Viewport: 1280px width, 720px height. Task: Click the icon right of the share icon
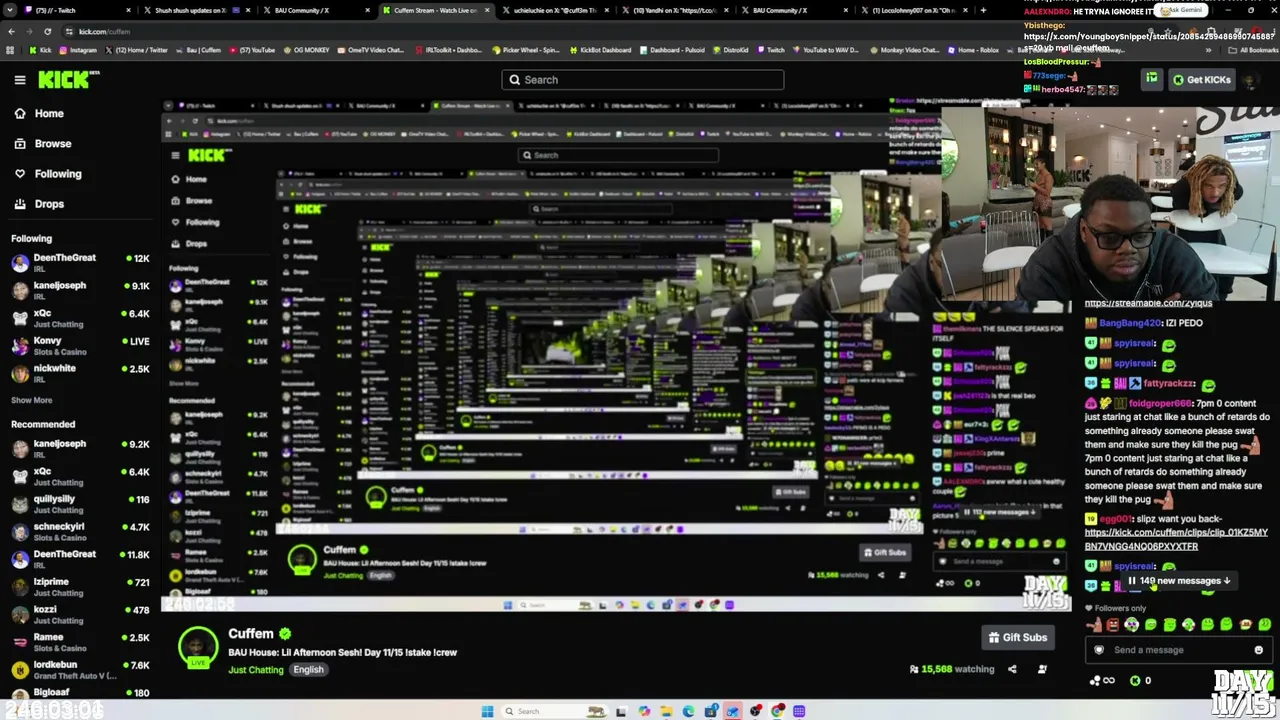(1042, 669)
